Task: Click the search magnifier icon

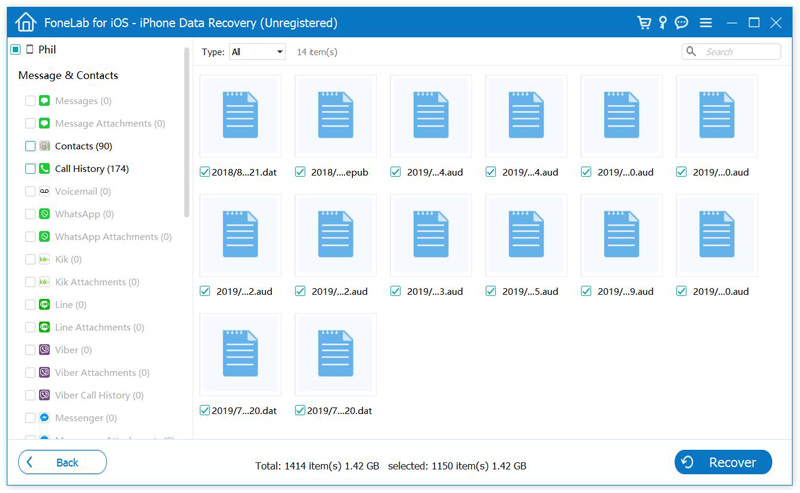Action: 691,51
